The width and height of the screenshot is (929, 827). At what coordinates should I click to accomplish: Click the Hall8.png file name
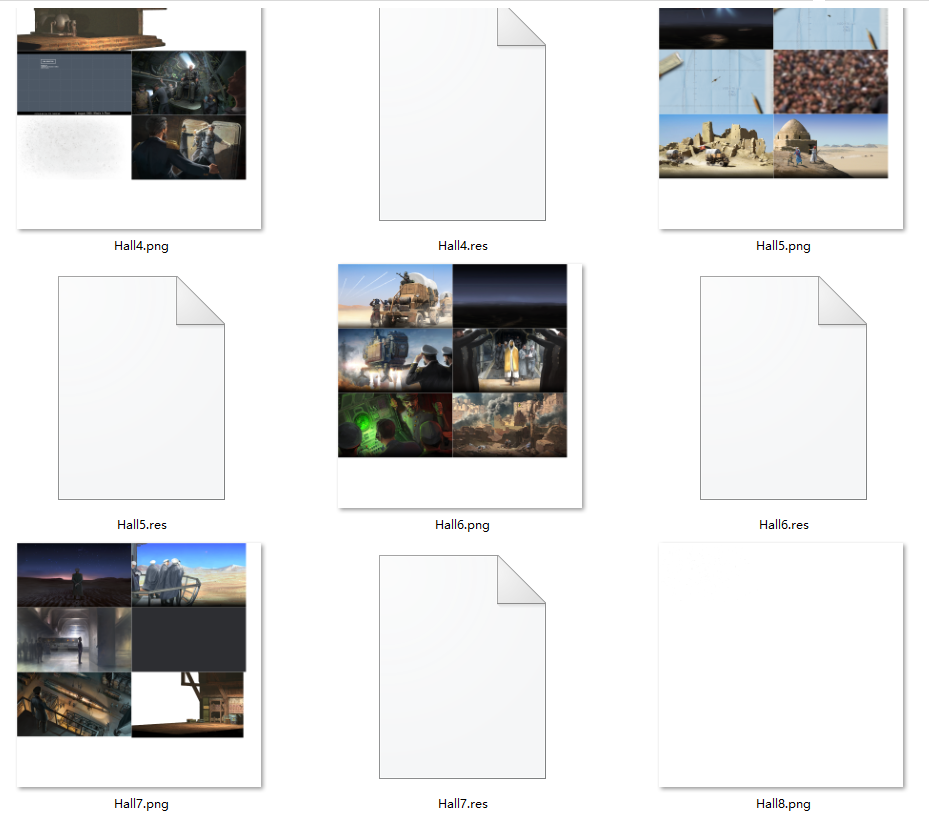tap(783, 804)
